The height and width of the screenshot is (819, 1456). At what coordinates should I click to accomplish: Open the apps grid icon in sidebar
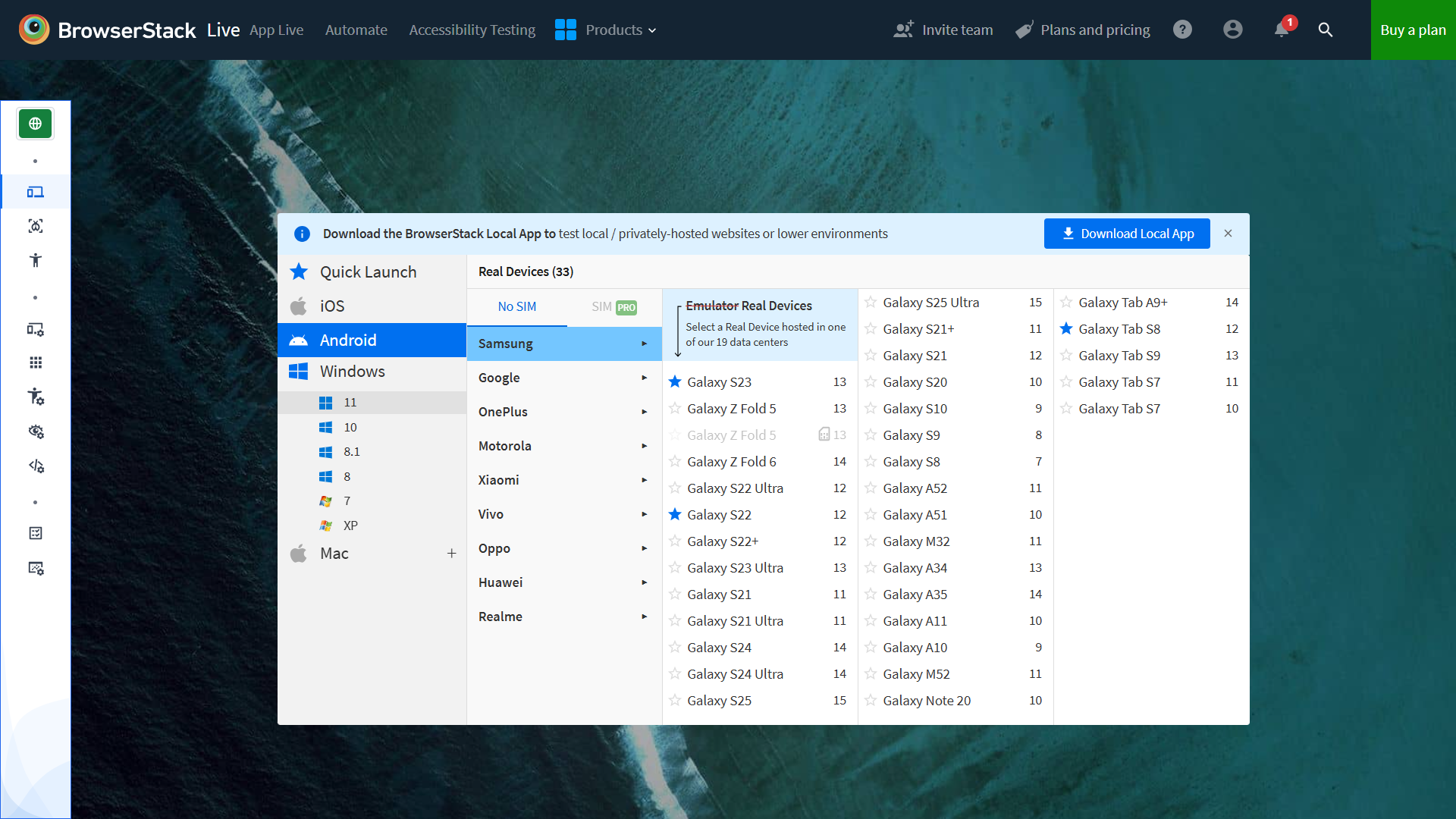[x=35, y=362]
